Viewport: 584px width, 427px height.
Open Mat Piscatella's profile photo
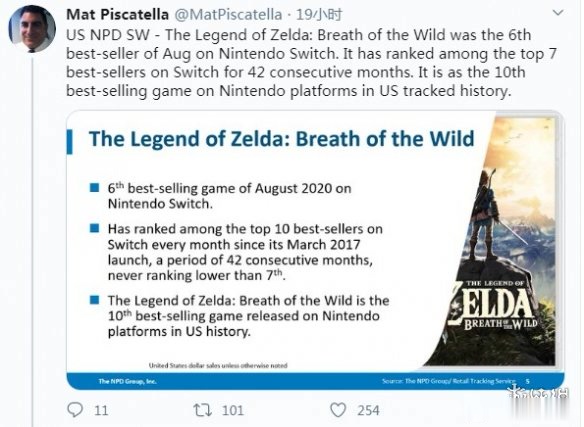click(32, 29)
